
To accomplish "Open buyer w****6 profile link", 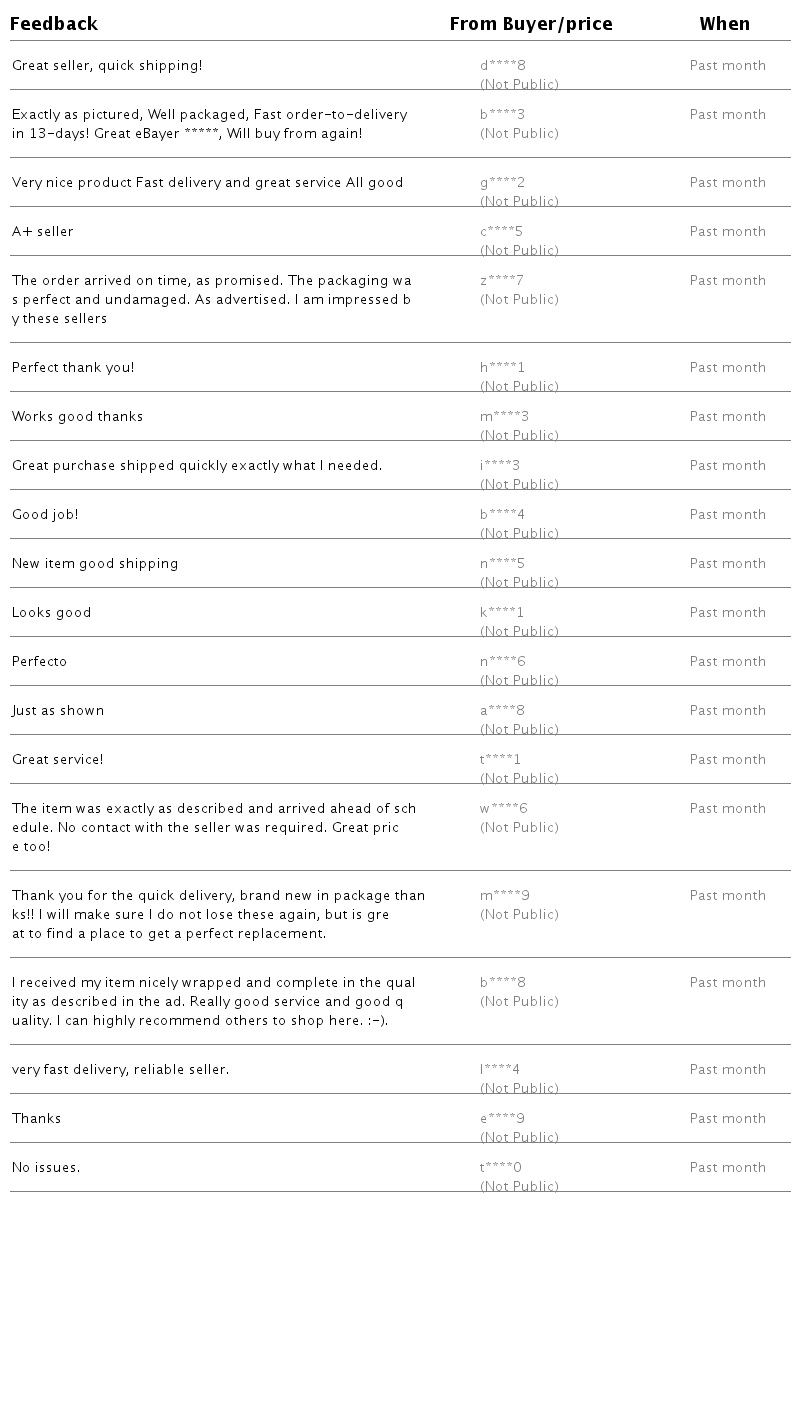I will click(x=504, y=809).
